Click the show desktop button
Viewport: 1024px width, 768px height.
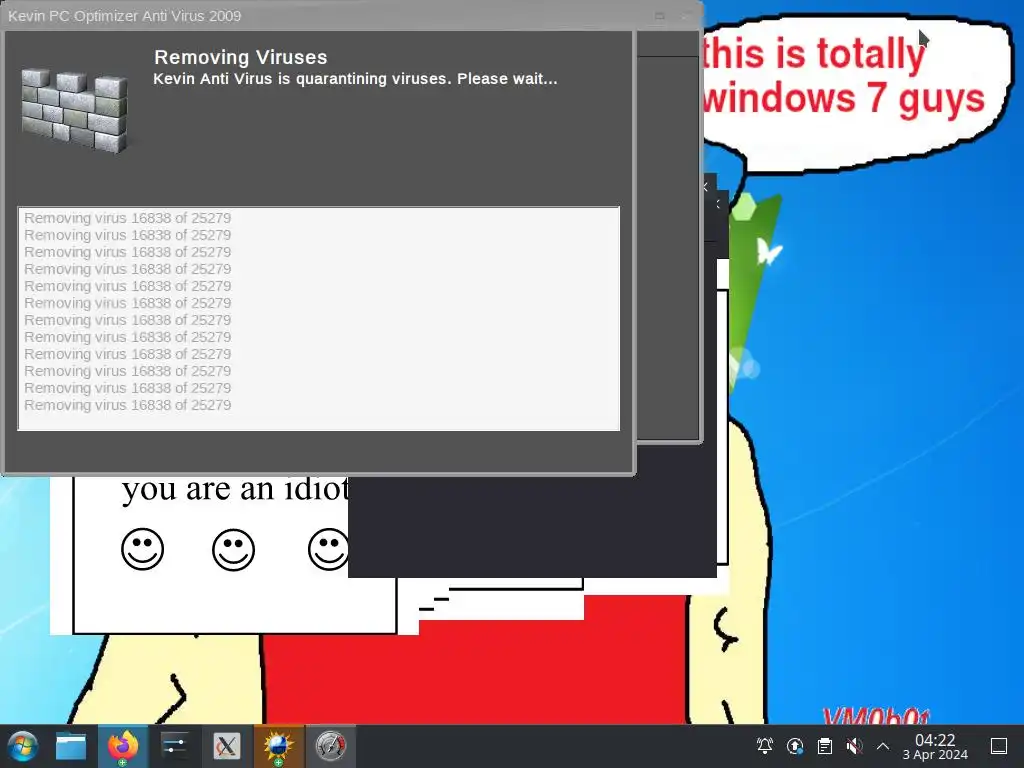point(999,746)
